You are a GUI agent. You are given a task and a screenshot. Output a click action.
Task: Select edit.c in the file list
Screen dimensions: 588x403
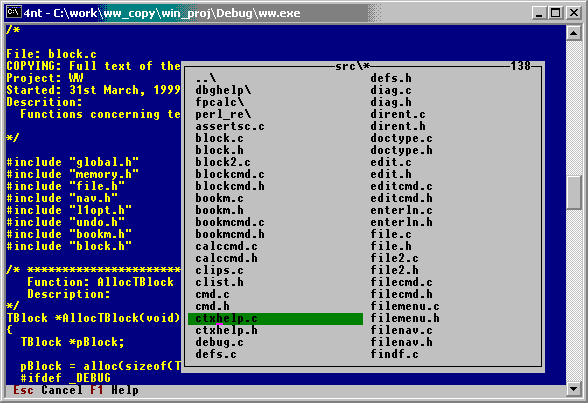tap(391, 162)
